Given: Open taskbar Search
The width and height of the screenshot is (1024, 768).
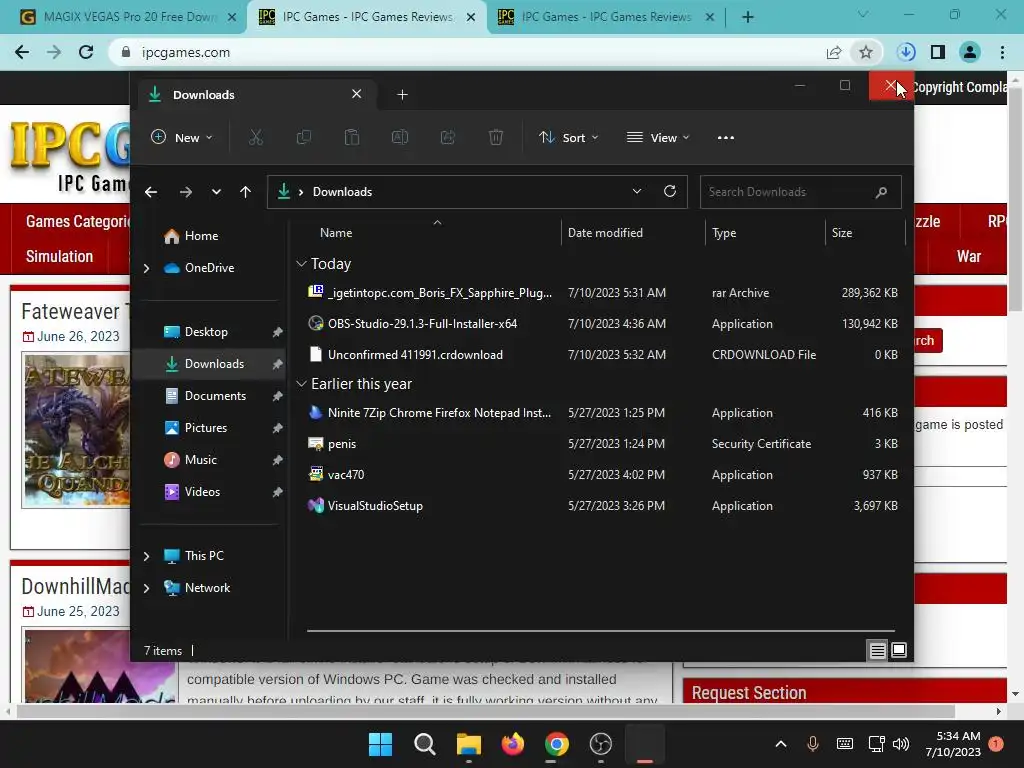Looking at the screenshot, I should [424, 744].
